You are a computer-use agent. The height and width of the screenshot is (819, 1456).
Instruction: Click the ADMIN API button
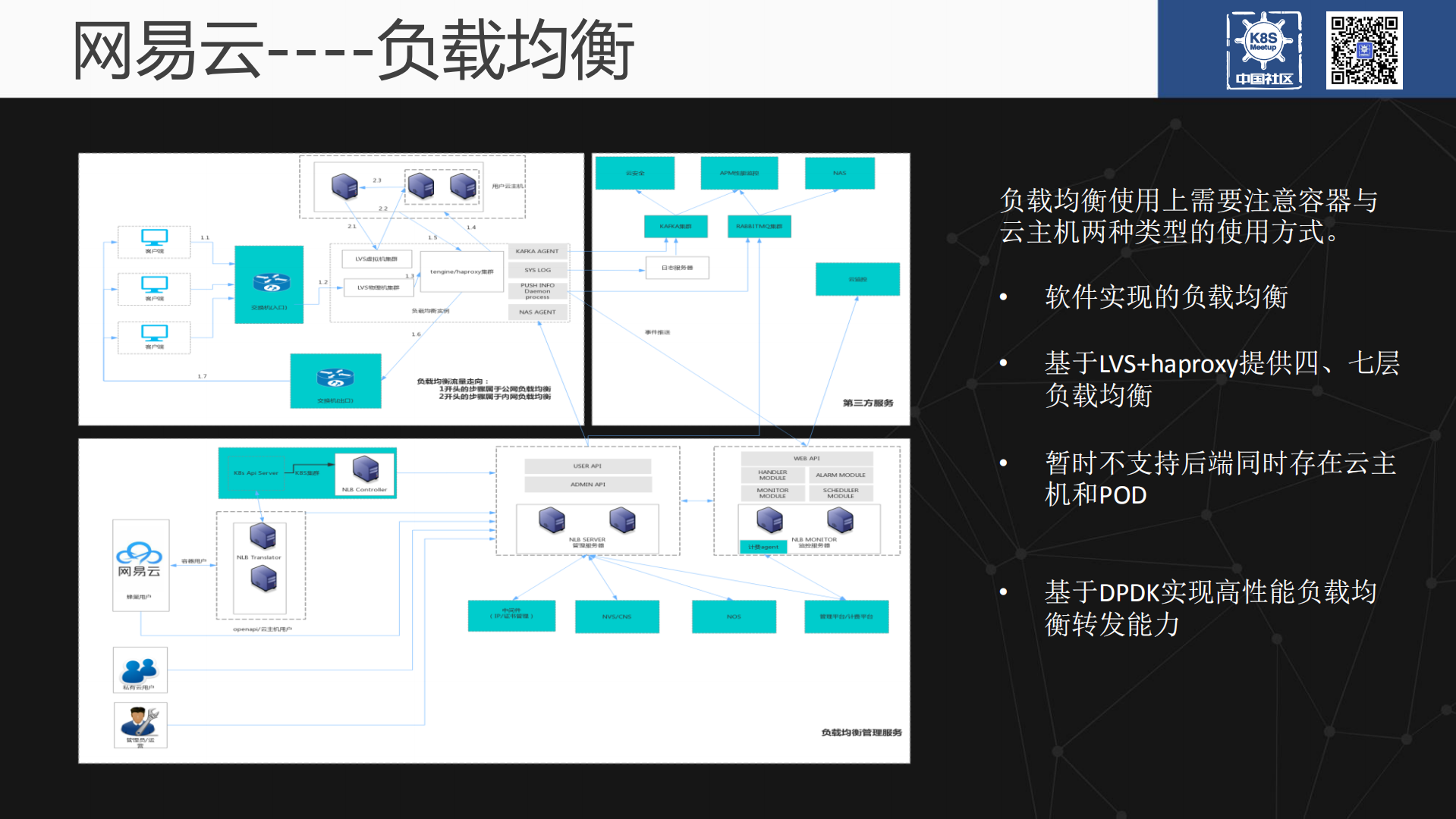tap(587, 484)
